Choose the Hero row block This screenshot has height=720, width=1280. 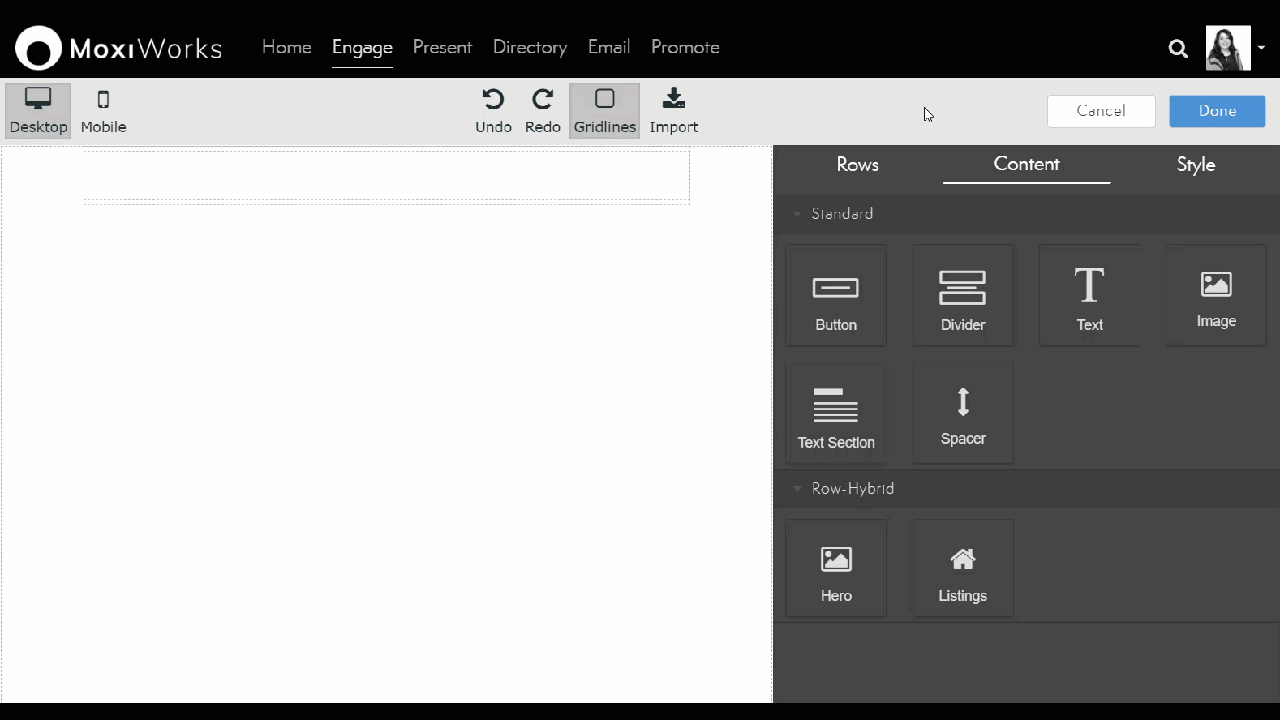pos(836,568)
